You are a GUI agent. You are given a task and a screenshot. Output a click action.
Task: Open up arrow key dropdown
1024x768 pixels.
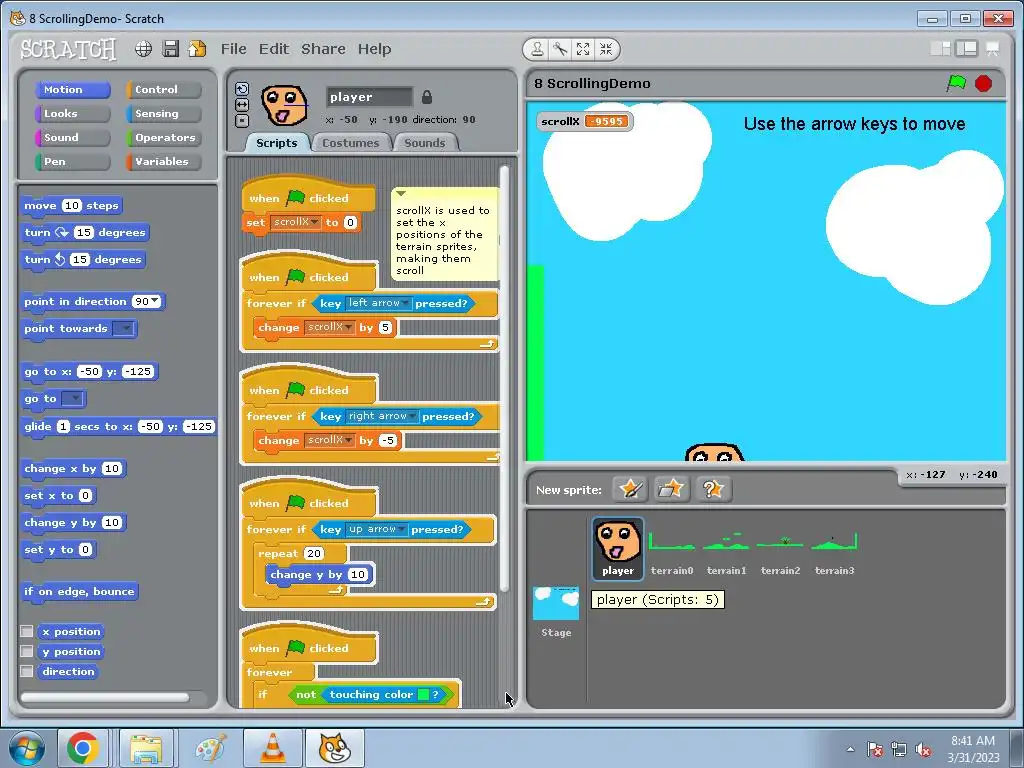(x=402, y=529)
